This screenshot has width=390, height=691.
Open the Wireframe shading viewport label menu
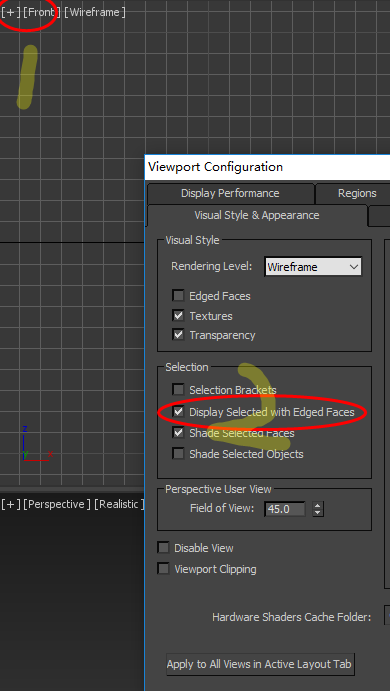(x=95, y=12)
